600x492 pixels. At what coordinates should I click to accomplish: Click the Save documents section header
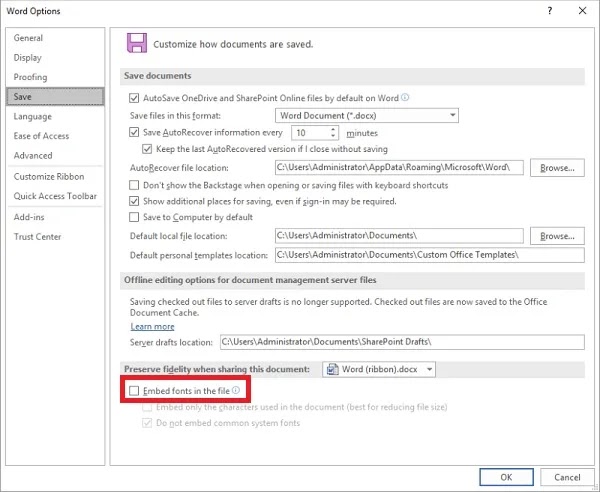(352, 76)
